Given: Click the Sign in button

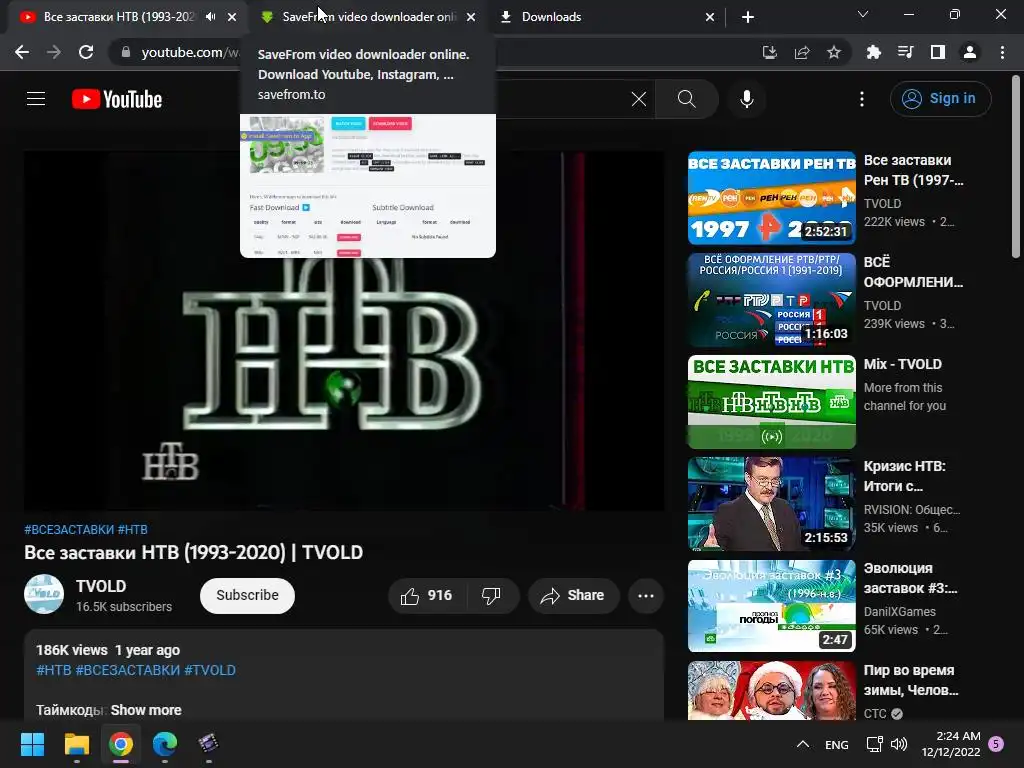Looking at the screenshot, I should (940, 99).
